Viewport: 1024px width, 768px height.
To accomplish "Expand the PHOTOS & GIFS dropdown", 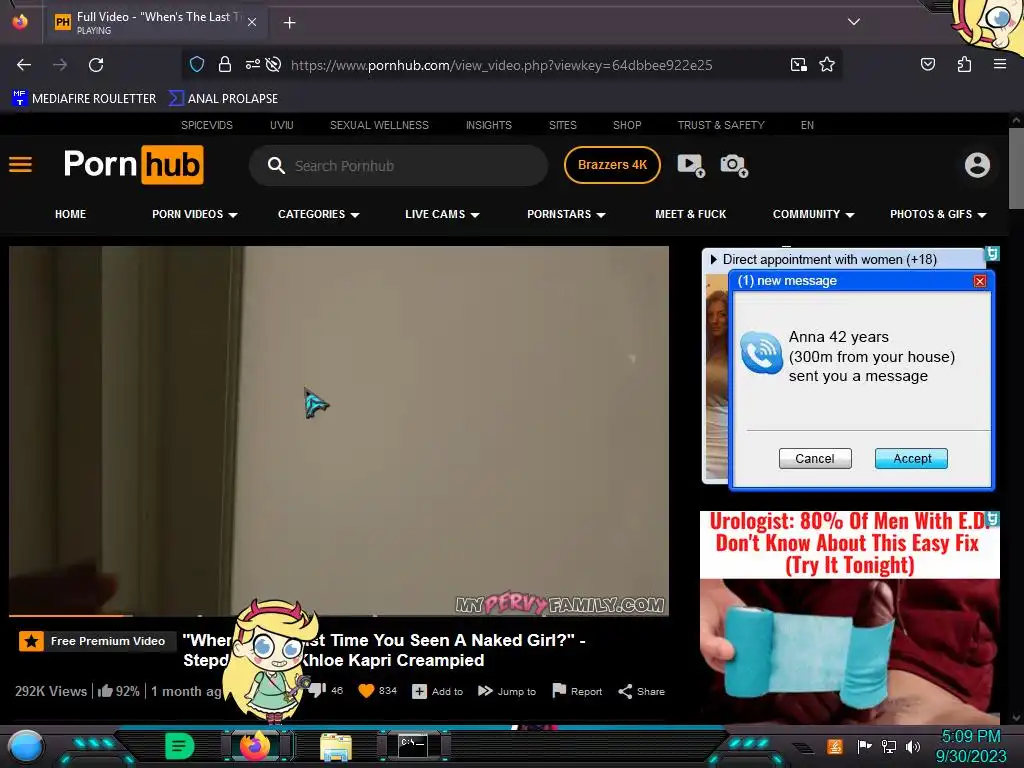I will coord(938,214).
